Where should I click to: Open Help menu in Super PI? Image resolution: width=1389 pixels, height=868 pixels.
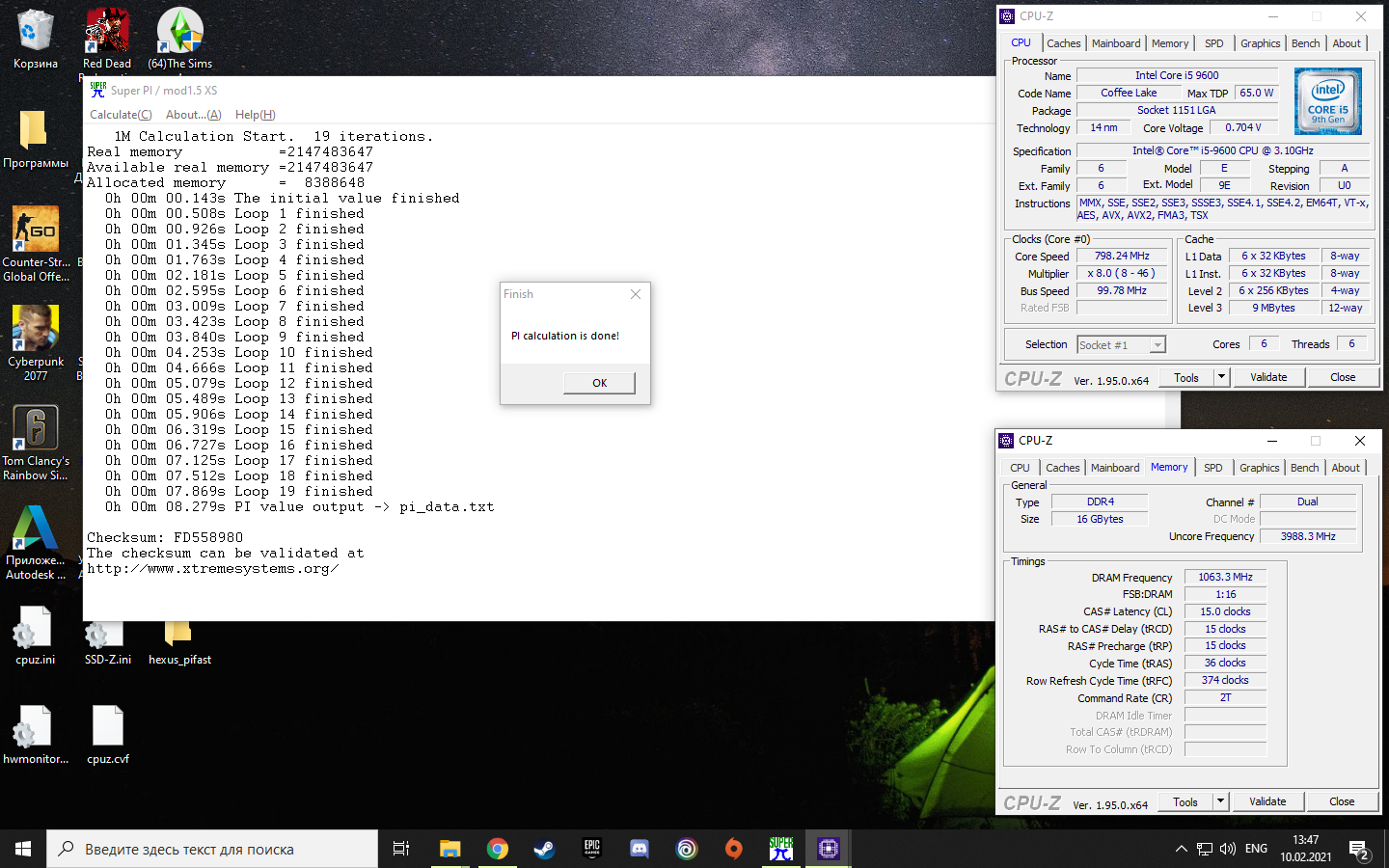(255, 115)
